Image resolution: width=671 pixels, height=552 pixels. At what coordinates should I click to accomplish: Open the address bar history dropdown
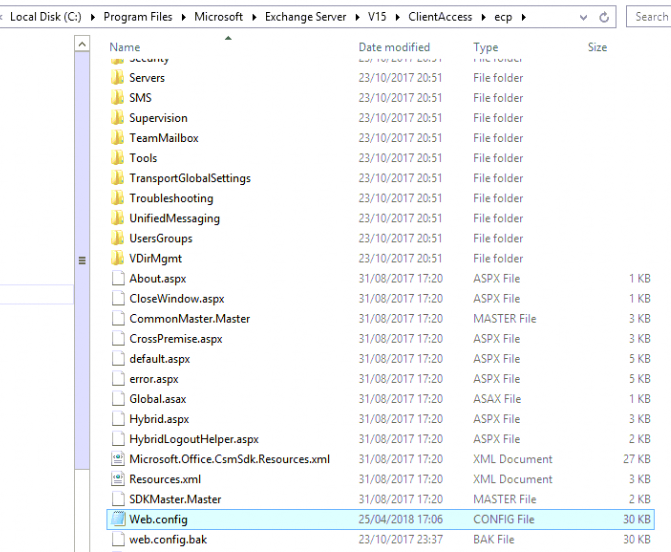[x=583, y=17]
